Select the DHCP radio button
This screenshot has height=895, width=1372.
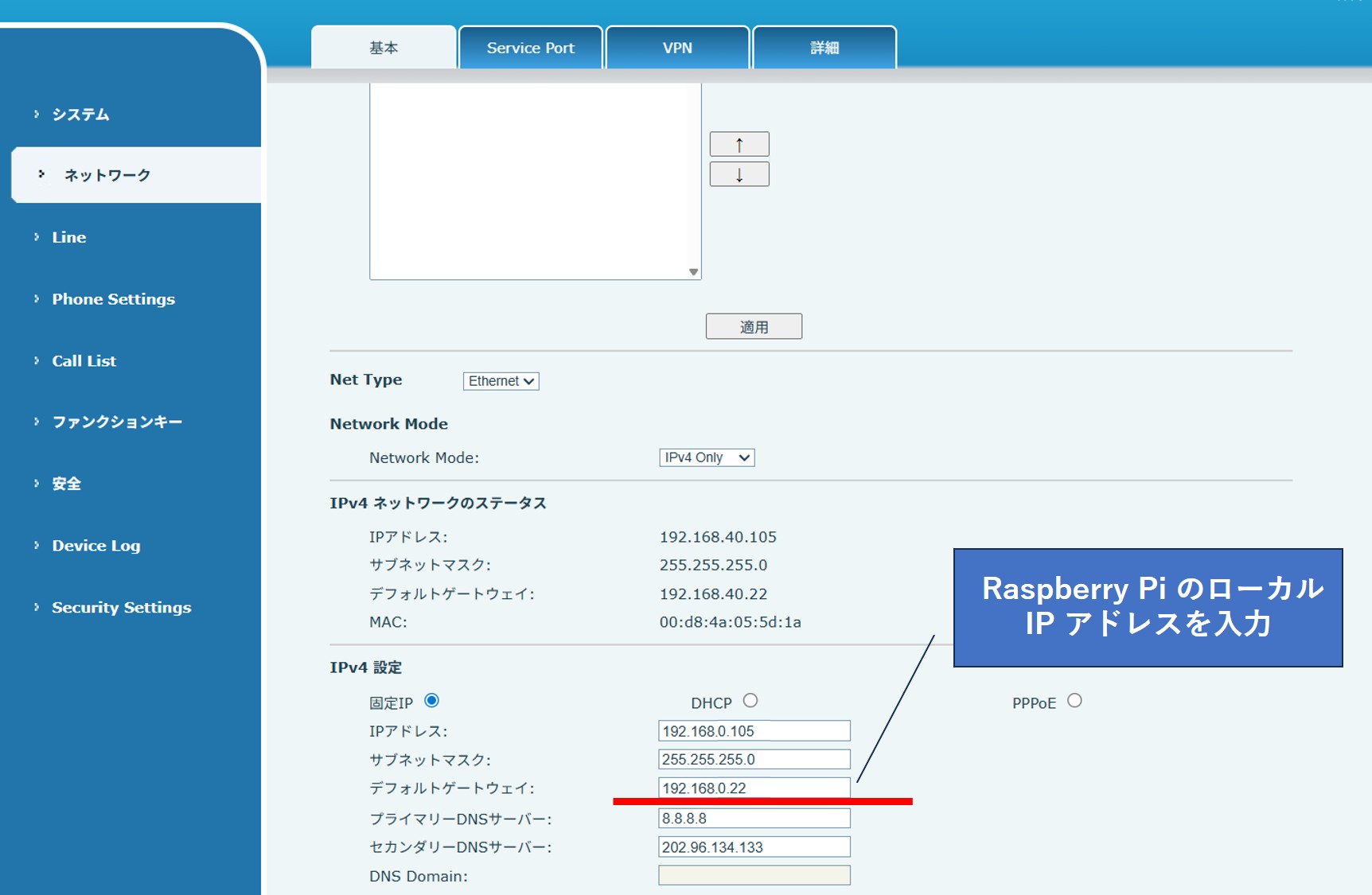(x=750, y=701)
